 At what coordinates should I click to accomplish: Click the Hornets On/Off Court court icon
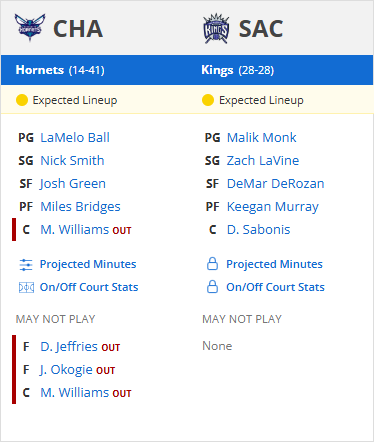[x=26, y=287]
